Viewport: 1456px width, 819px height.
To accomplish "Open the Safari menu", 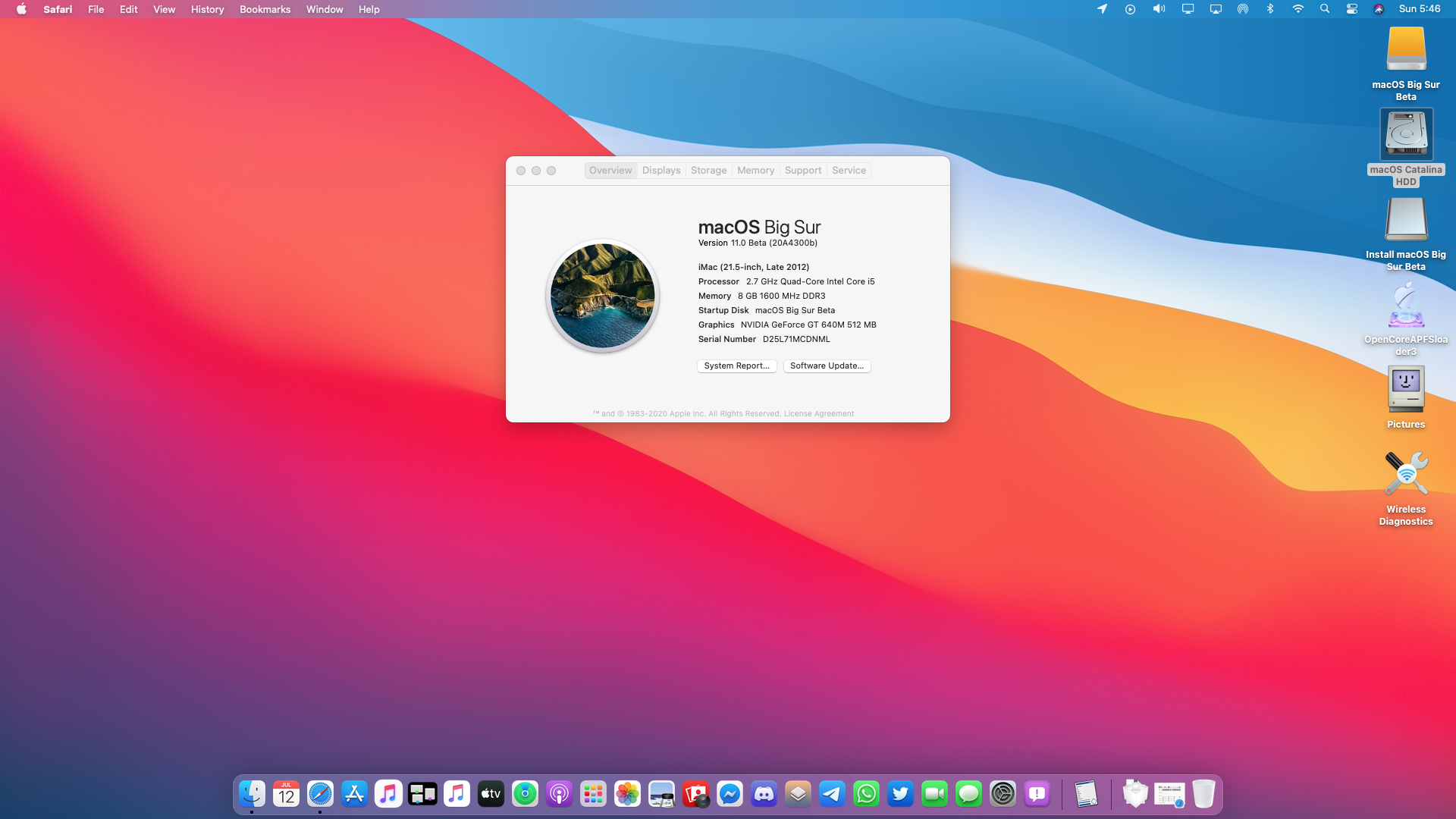I will (58, 9).
